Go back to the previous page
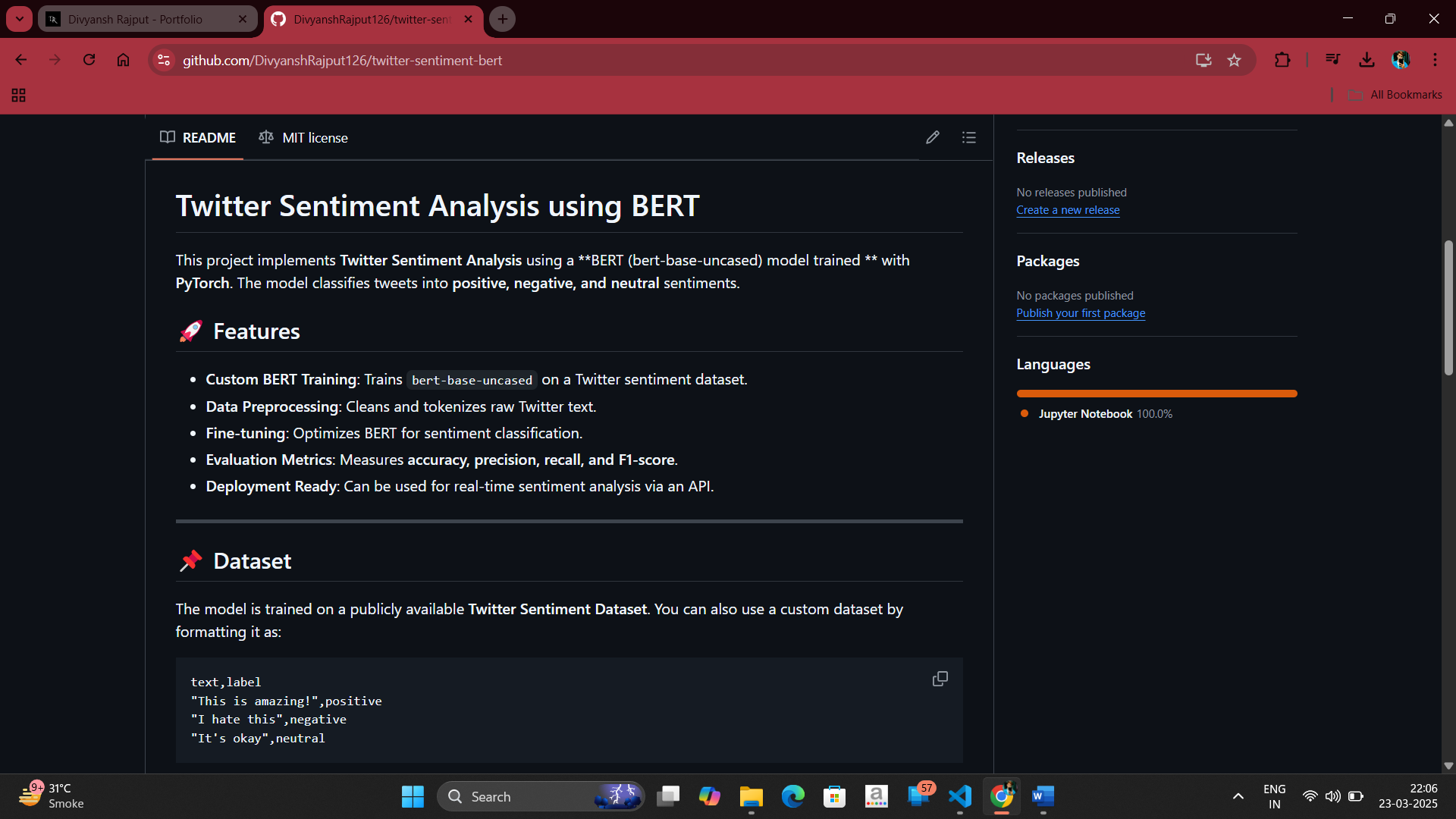Image resolution: width=1456 pixels, height=819 pixels. point(21,60)
